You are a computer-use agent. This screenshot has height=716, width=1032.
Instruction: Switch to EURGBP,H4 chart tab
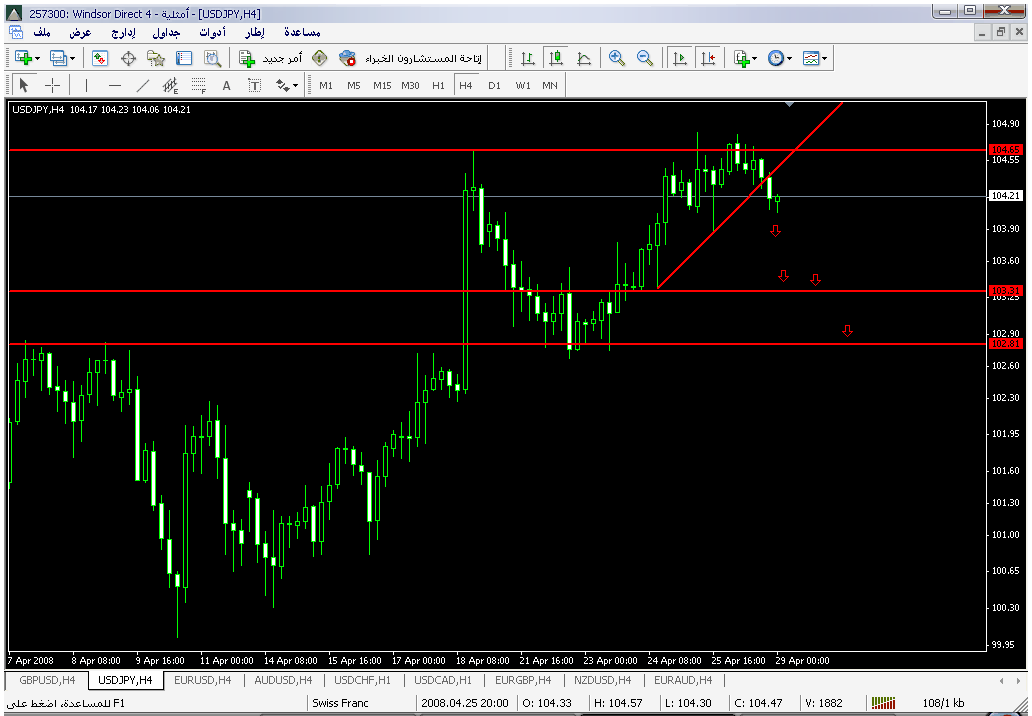coord(523,680)
